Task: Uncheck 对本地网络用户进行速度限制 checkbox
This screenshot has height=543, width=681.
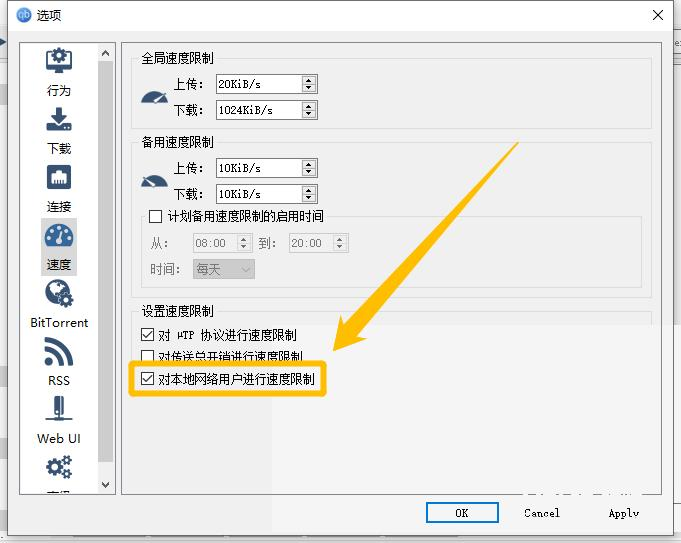Action: point(147,378)
